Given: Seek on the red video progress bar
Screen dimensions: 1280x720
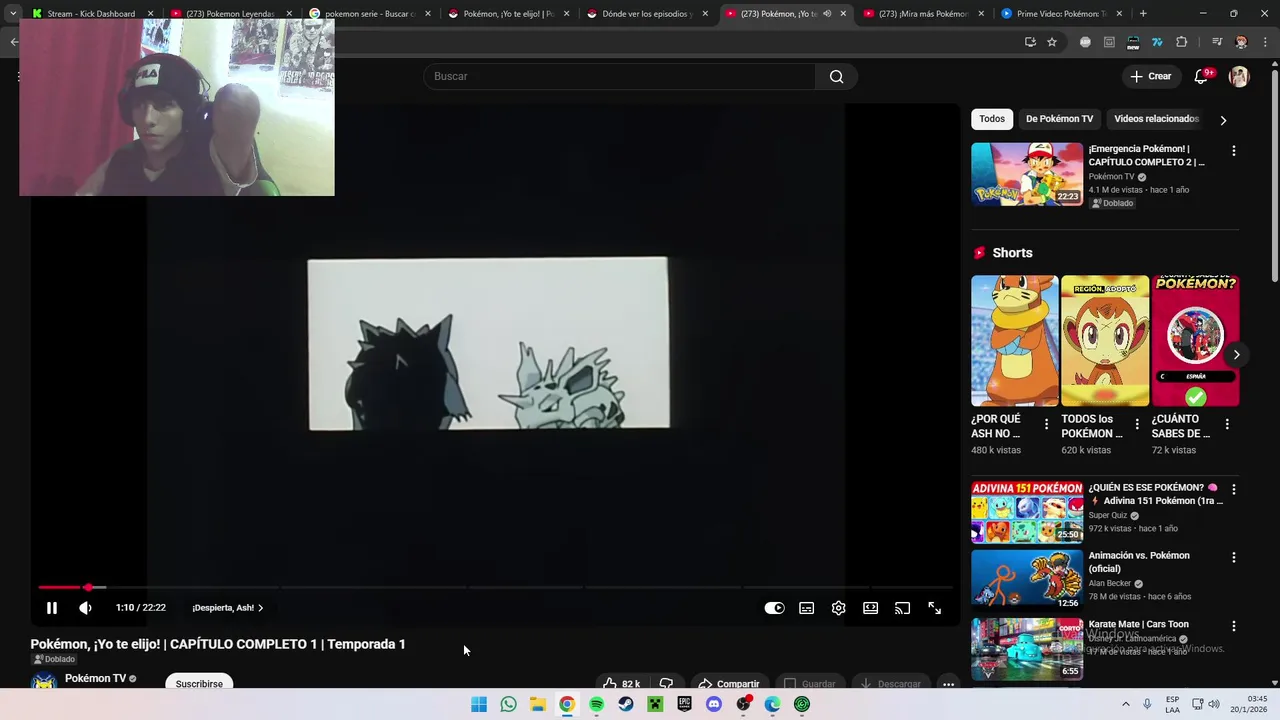Looking at the screenshot, I should [495, 587].
